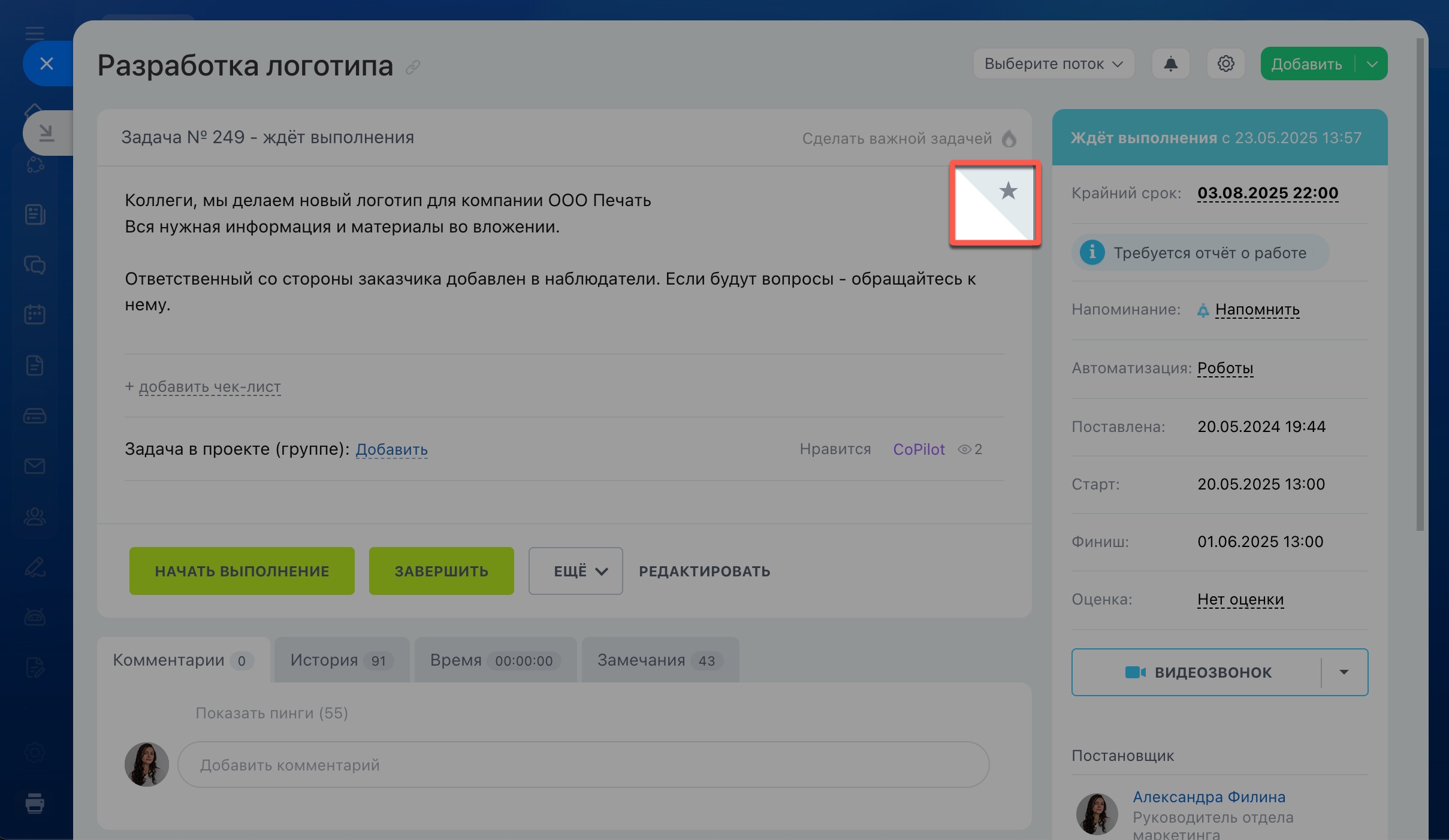The height and width of the screenshot is (840, 1449).
Task: Click the Требуется отчёт о работе label
Action: (1210, 253)
